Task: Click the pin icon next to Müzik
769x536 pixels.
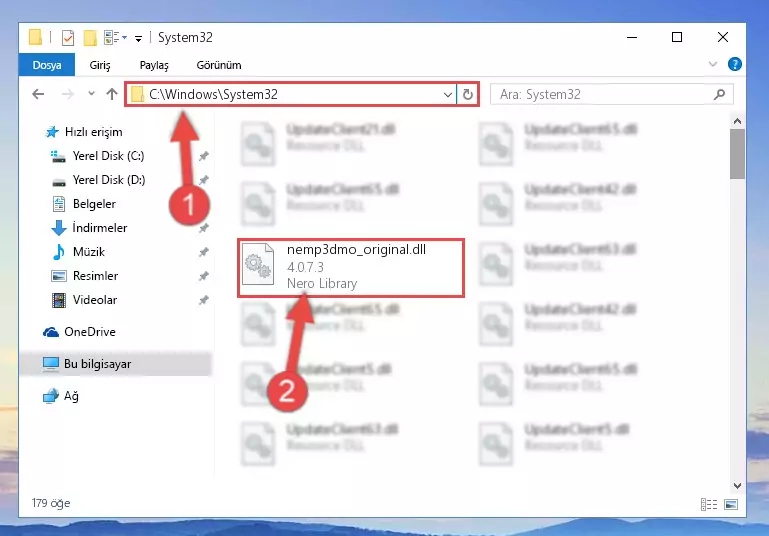Action: [x=204, y=252]
